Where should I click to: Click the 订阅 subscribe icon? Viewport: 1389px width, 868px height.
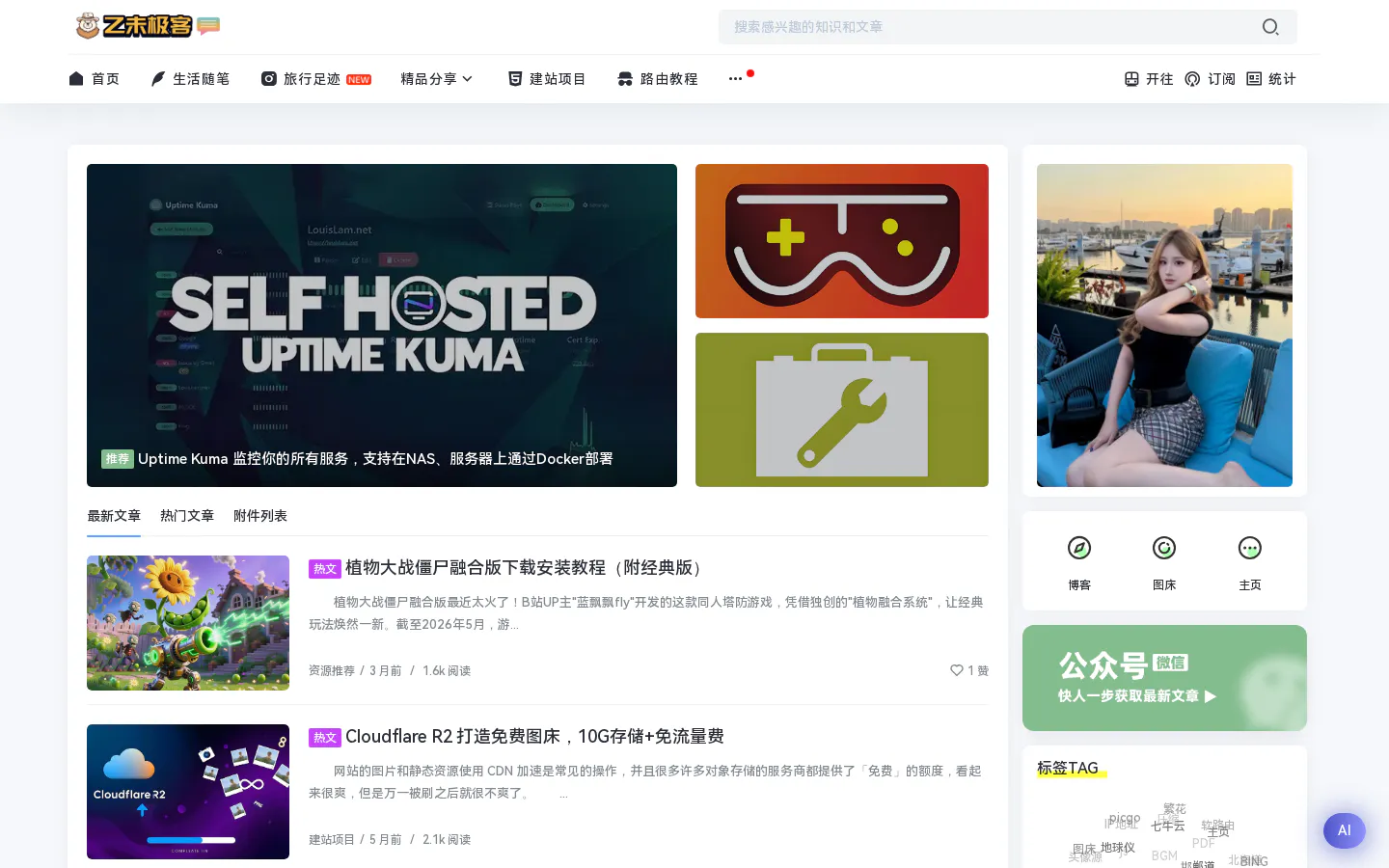click(x=1193, y=79)
